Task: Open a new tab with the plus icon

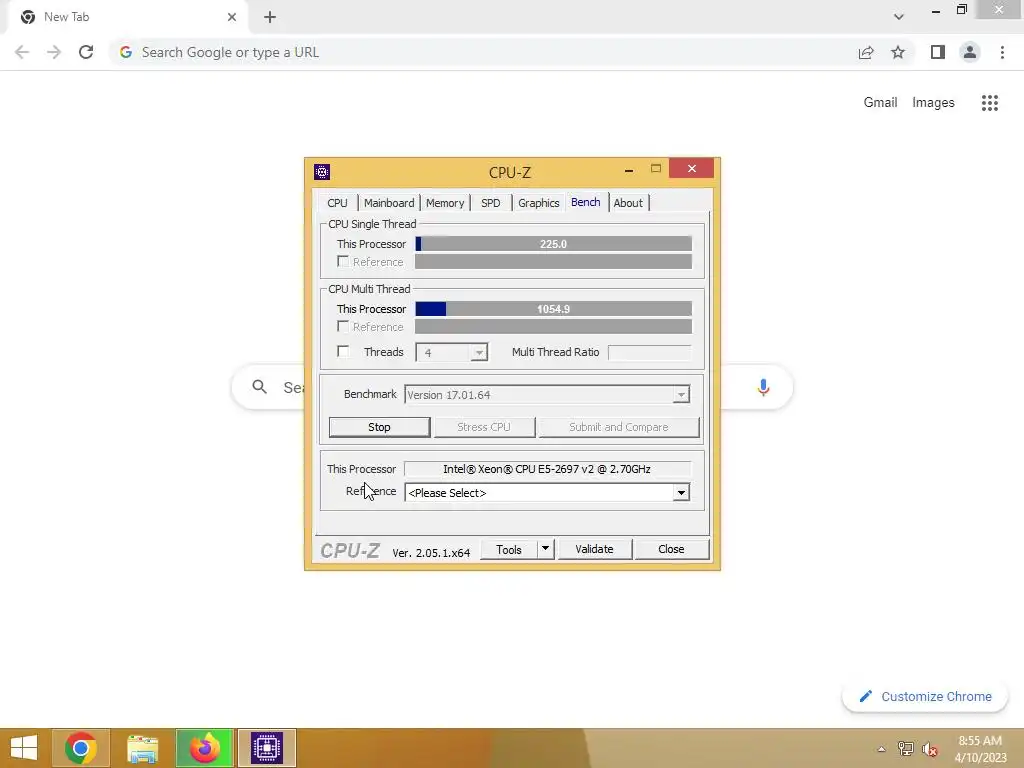Action: click(270, 17)
